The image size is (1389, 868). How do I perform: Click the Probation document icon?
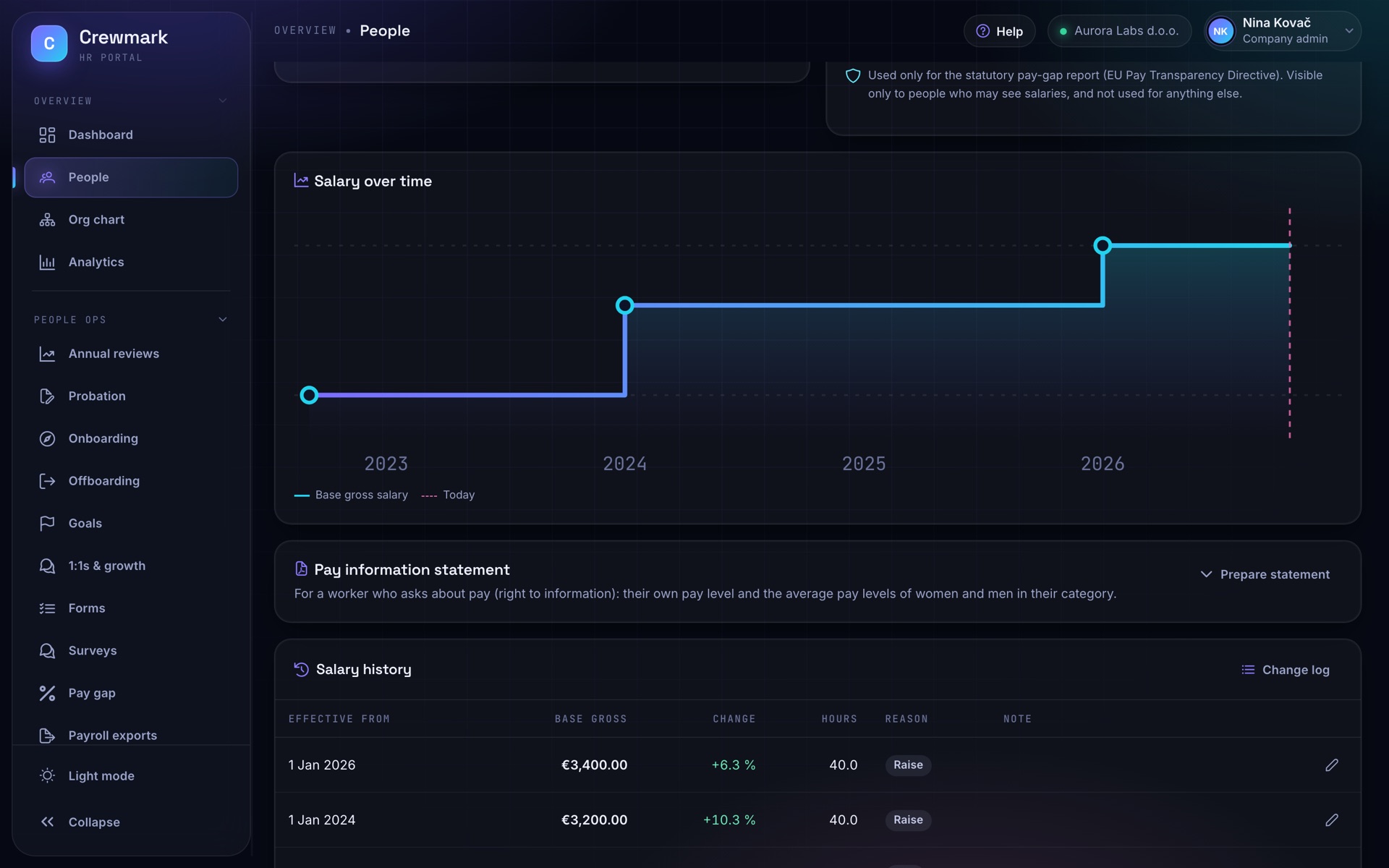[47, 396]
